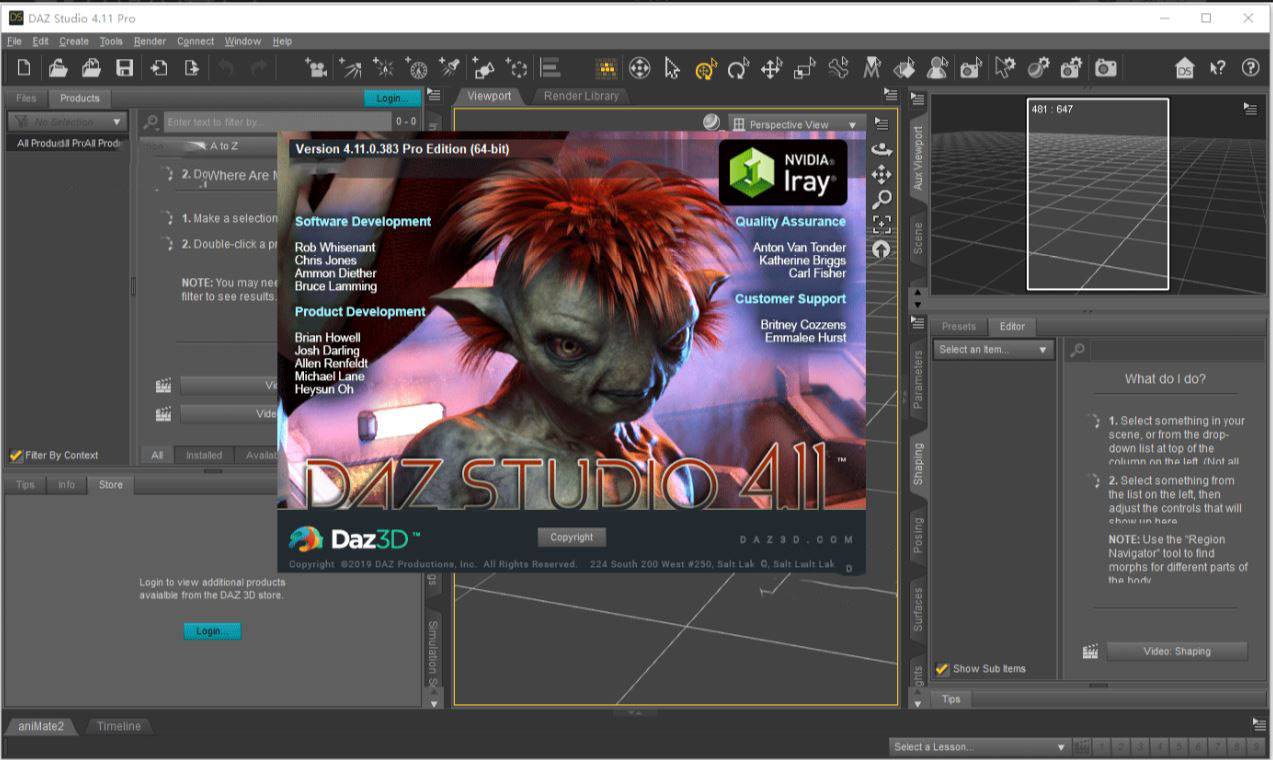Viewport: 1273px width, 760px height.
Task: Click the viewport Zoom magnifier icon
Action: tap(881, 200)
